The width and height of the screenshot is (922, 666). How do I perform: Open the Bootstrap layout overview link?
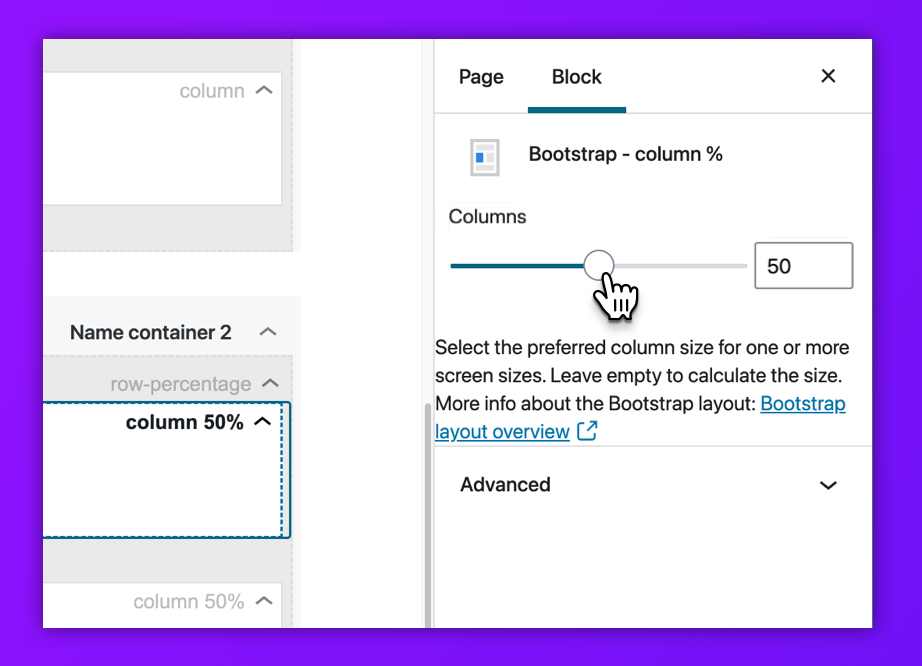(x=640, y=417)
